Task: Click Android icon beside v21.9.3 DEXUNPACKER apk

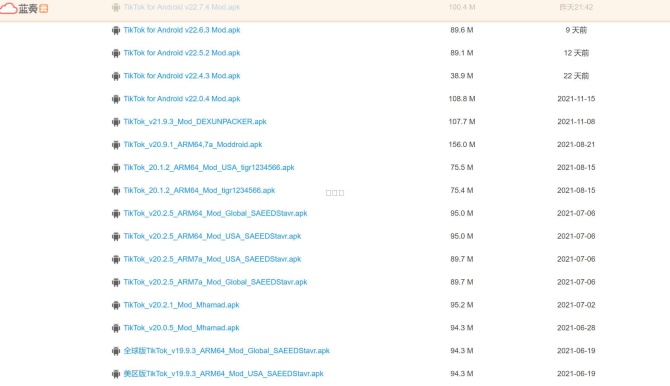Action: (x=116, y=122)
